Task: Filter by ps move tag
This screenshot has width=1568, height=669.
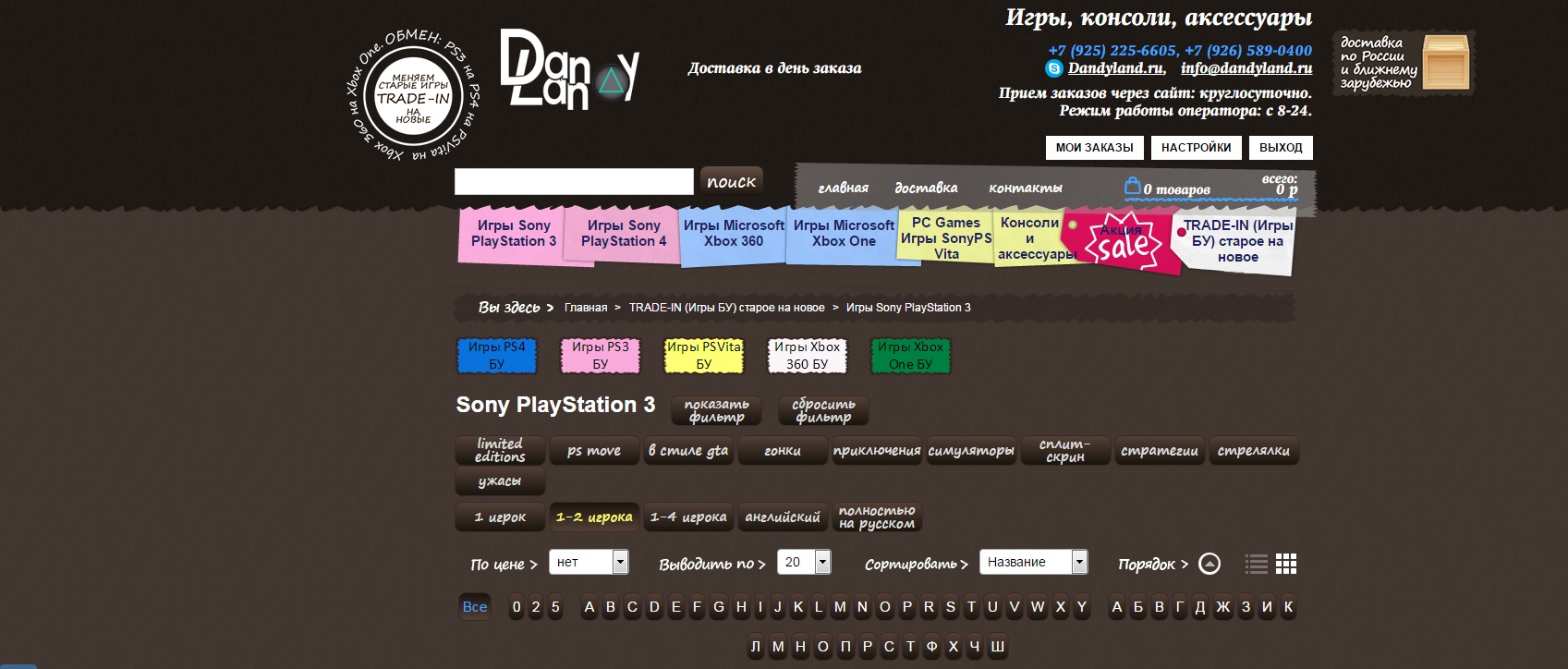Action: pos(594,451)
